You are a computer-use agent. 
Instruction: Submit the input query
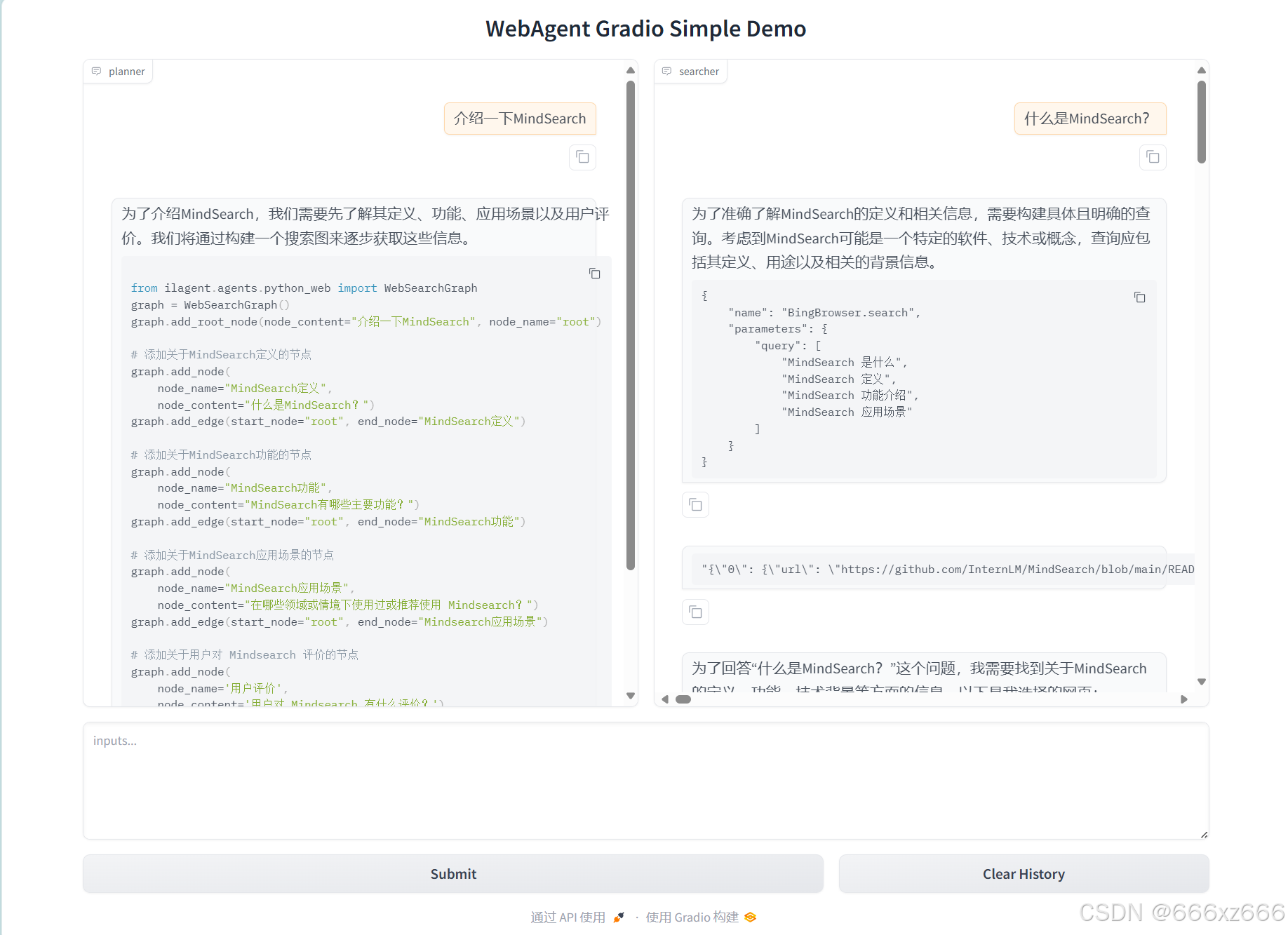pos(453,874)
